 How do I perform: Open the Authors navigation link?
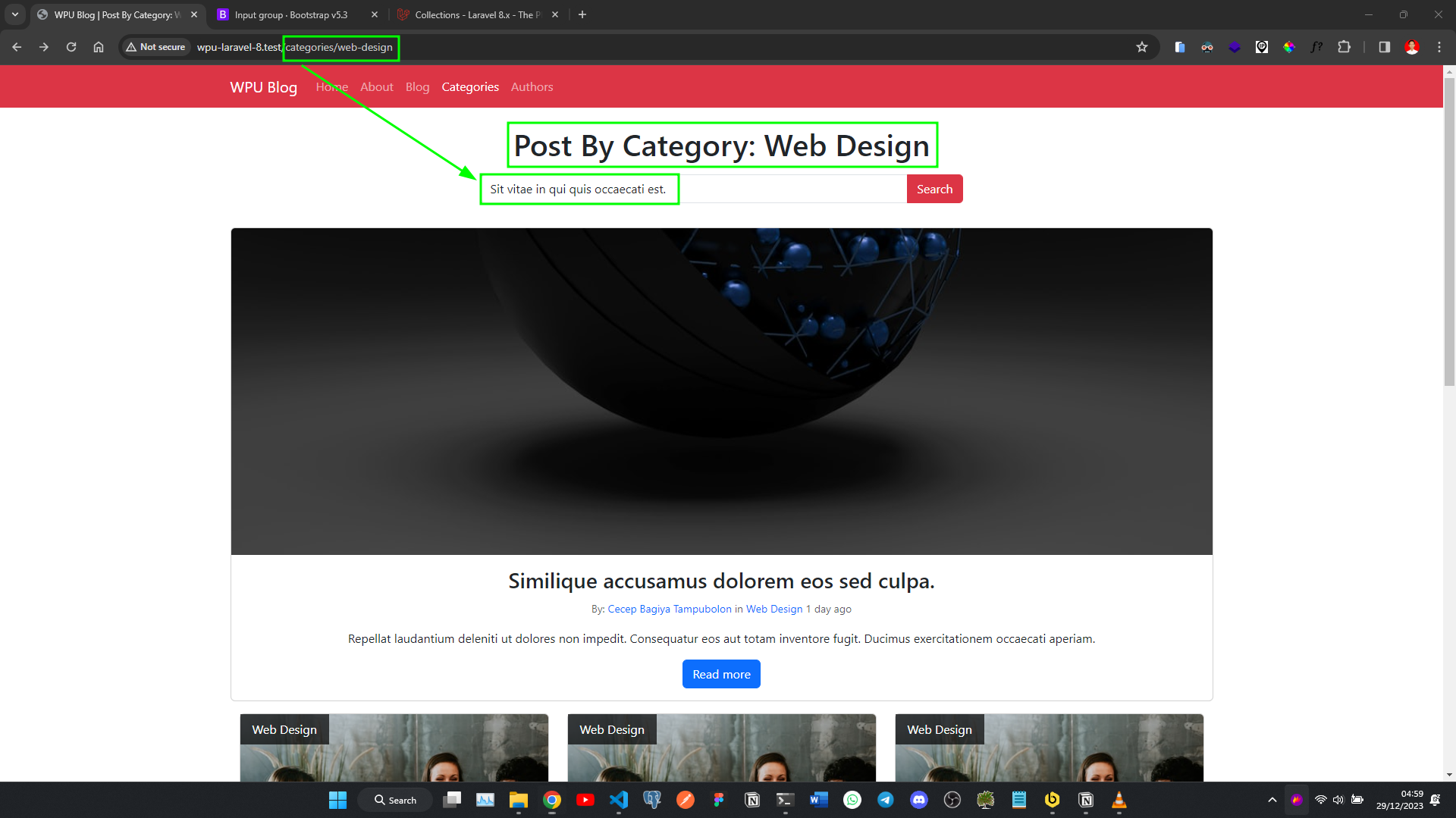532,87
